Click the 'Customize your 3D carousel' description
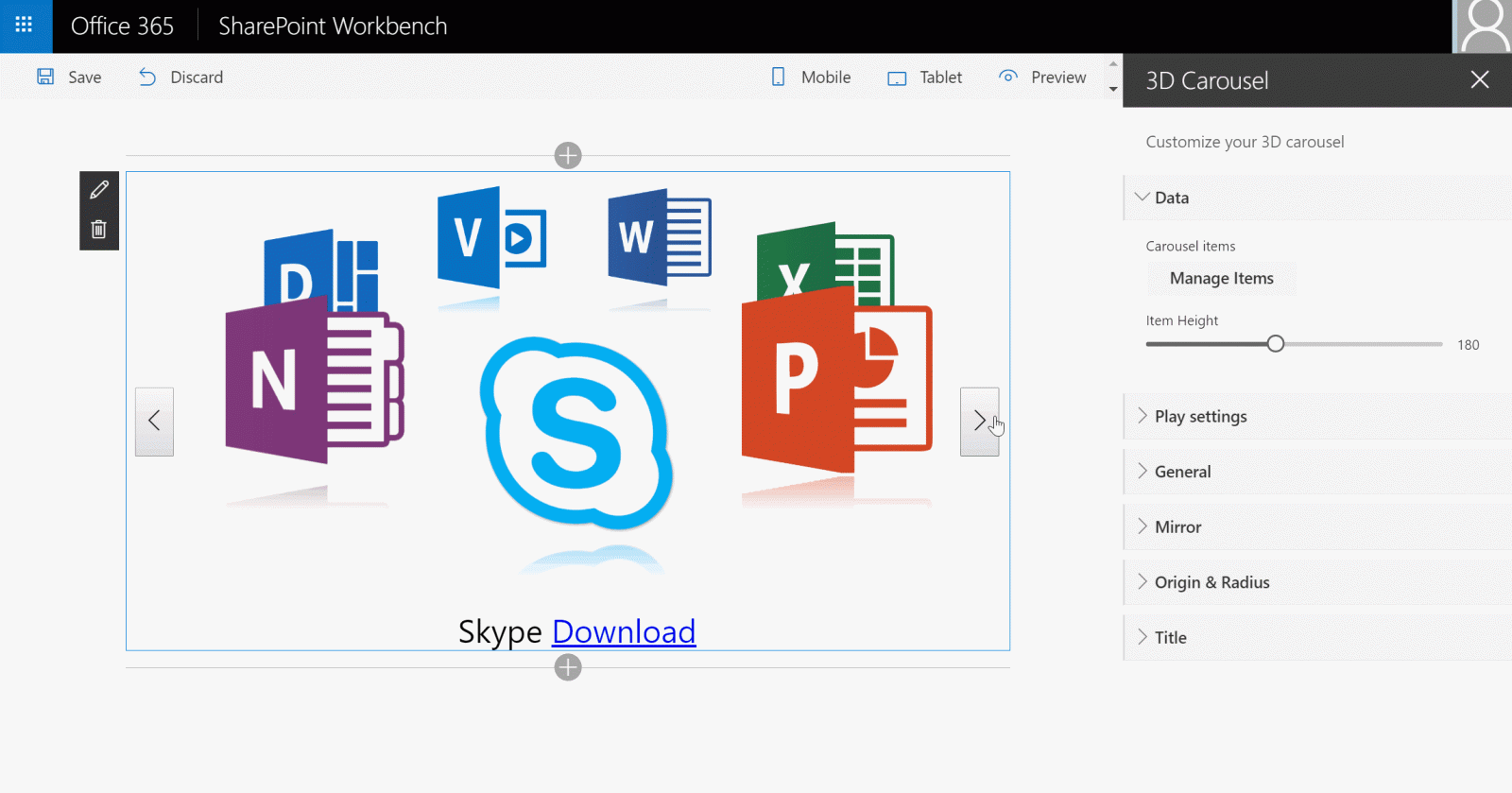The width and height of the screenshot is (1512, 793). (1245, 142)
